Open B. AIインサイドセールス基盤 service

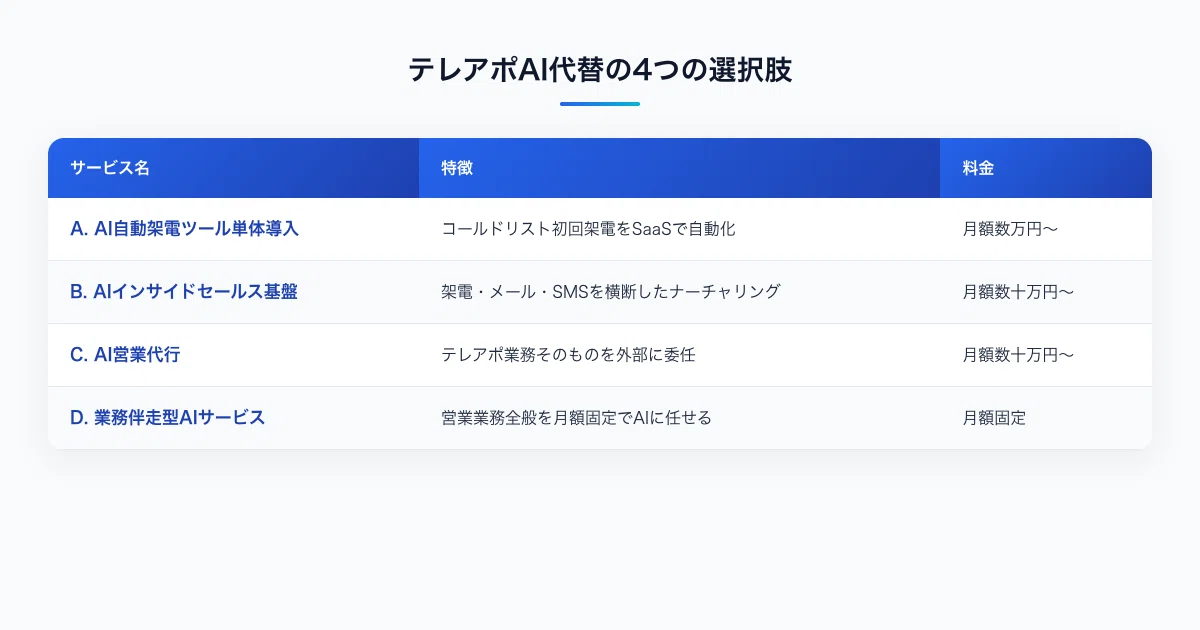184,292
